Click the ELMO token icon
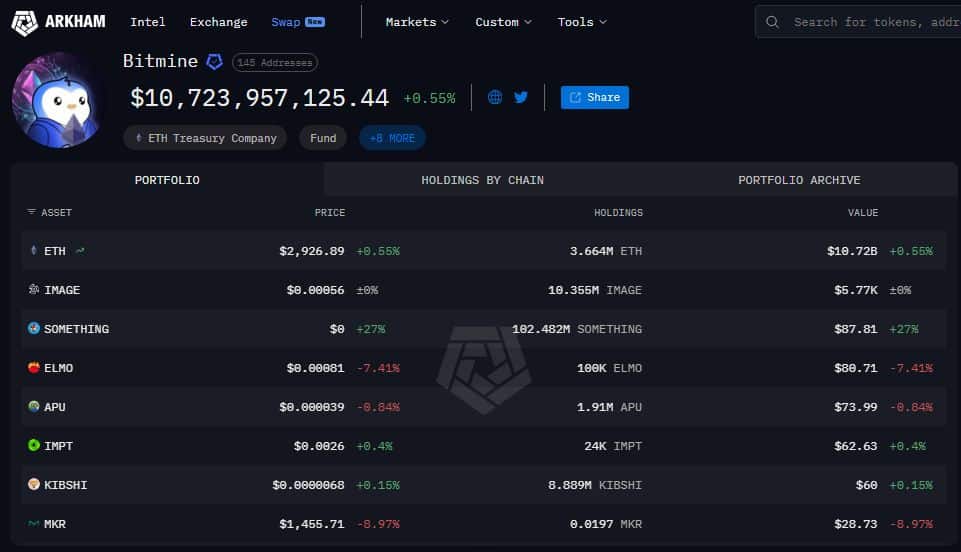The height and width of the screenshot is (552, 961). [x=34, y=368]
